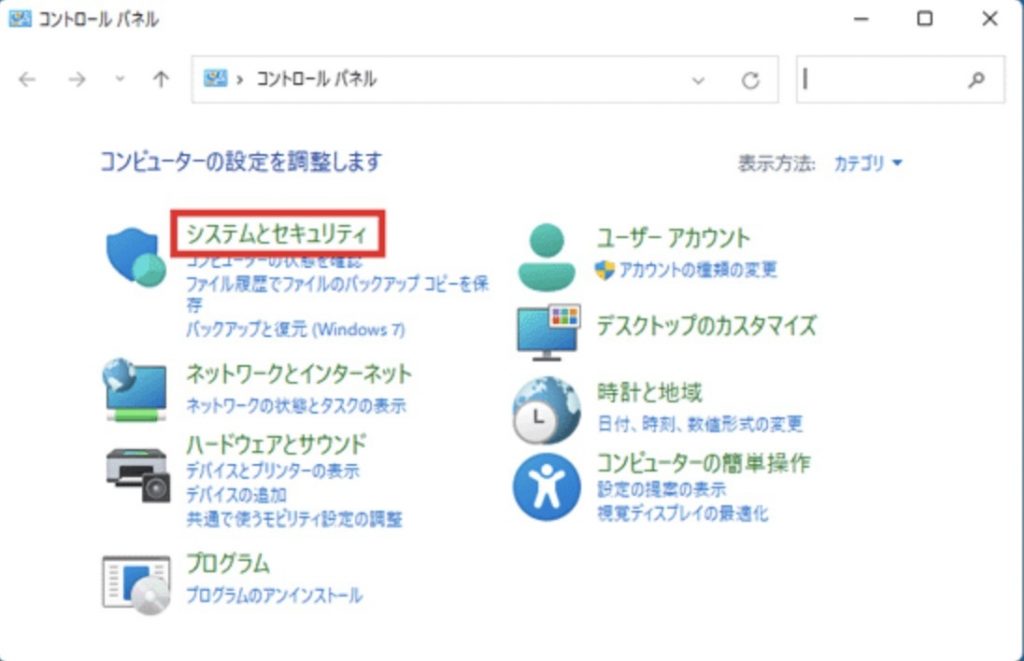Viewport: 1024px width, 661px height.
Task: Open デバイスとプリンターの表示 link
Action: (x=272, y=471)
